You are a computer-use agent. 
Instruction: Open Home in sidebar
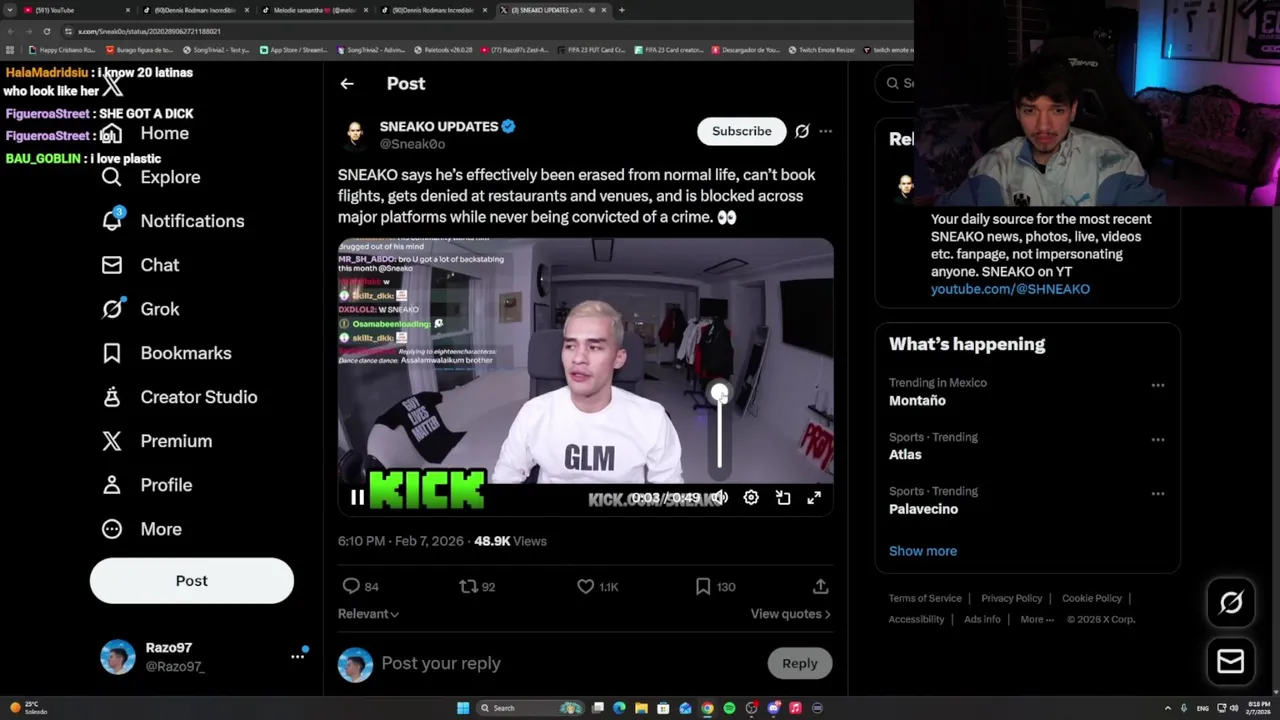(145, 133)
